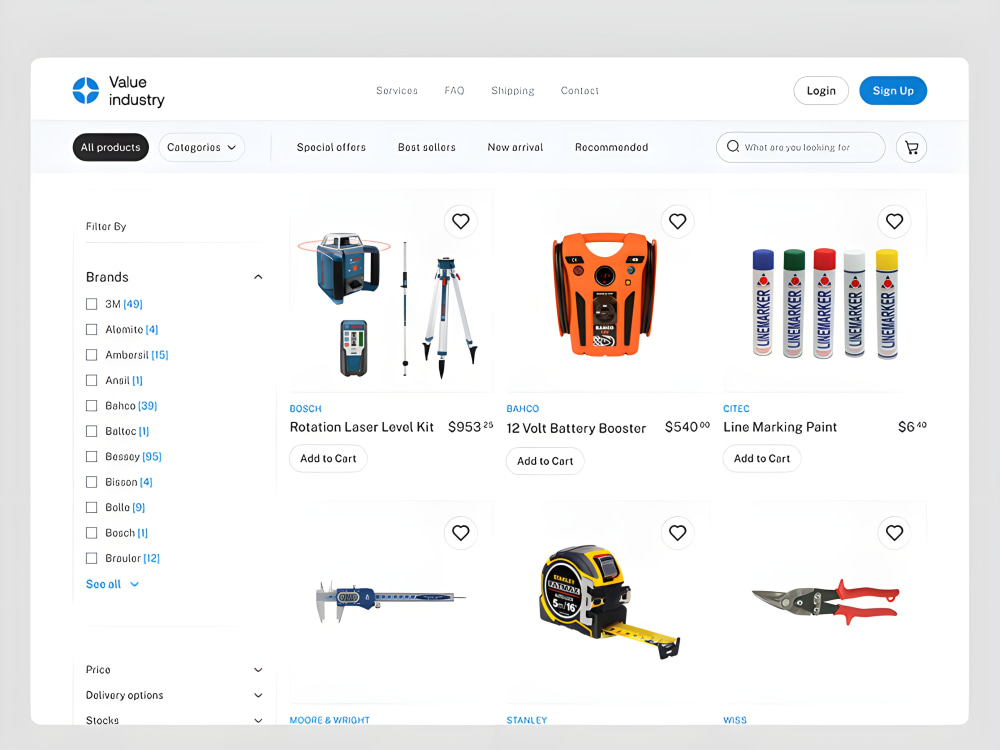Check the Alemite brand filter
This screenshot has height=750, width=1000.
pos(92,330)
